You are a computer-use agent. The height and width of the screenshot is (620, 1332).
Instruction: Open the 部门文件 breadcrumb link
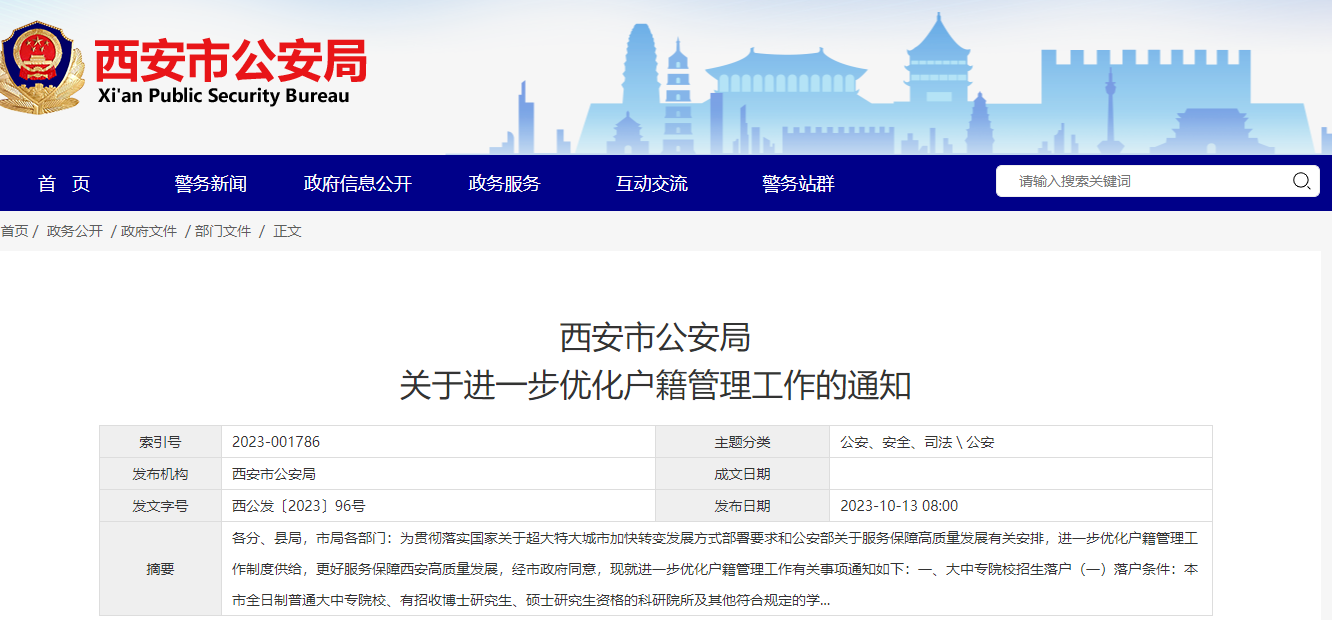click(x=222, y=231)
